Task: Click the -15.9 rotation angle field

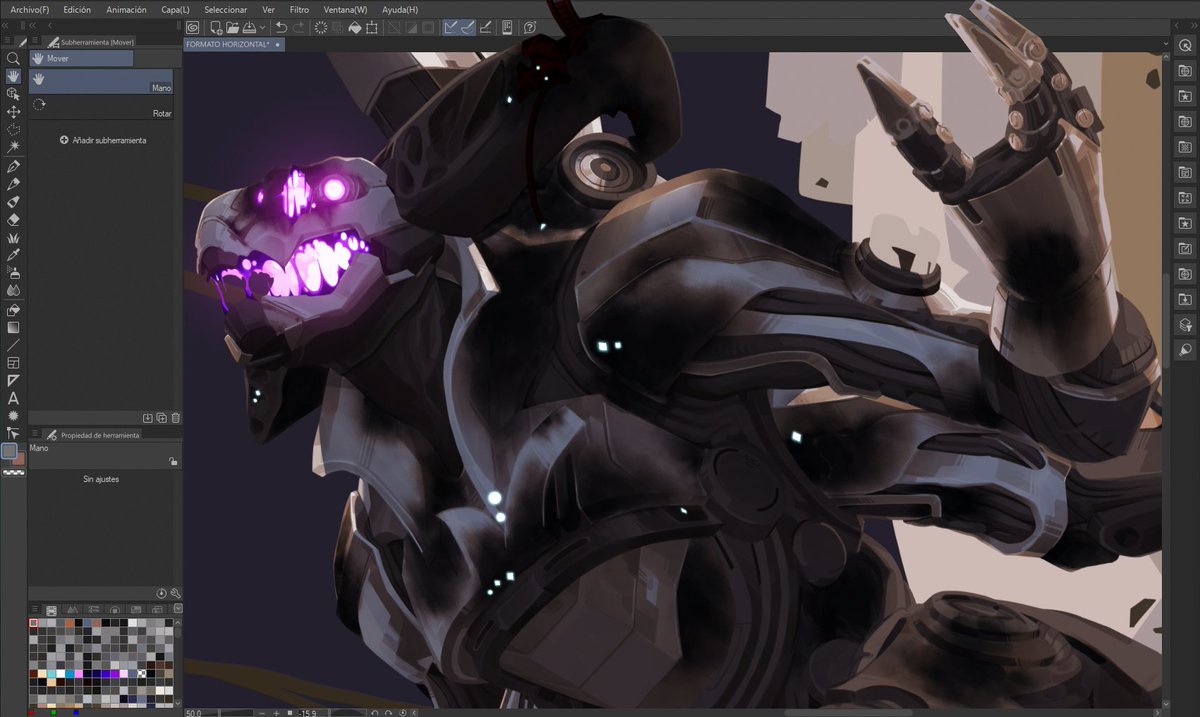Action: coord(313,713)
